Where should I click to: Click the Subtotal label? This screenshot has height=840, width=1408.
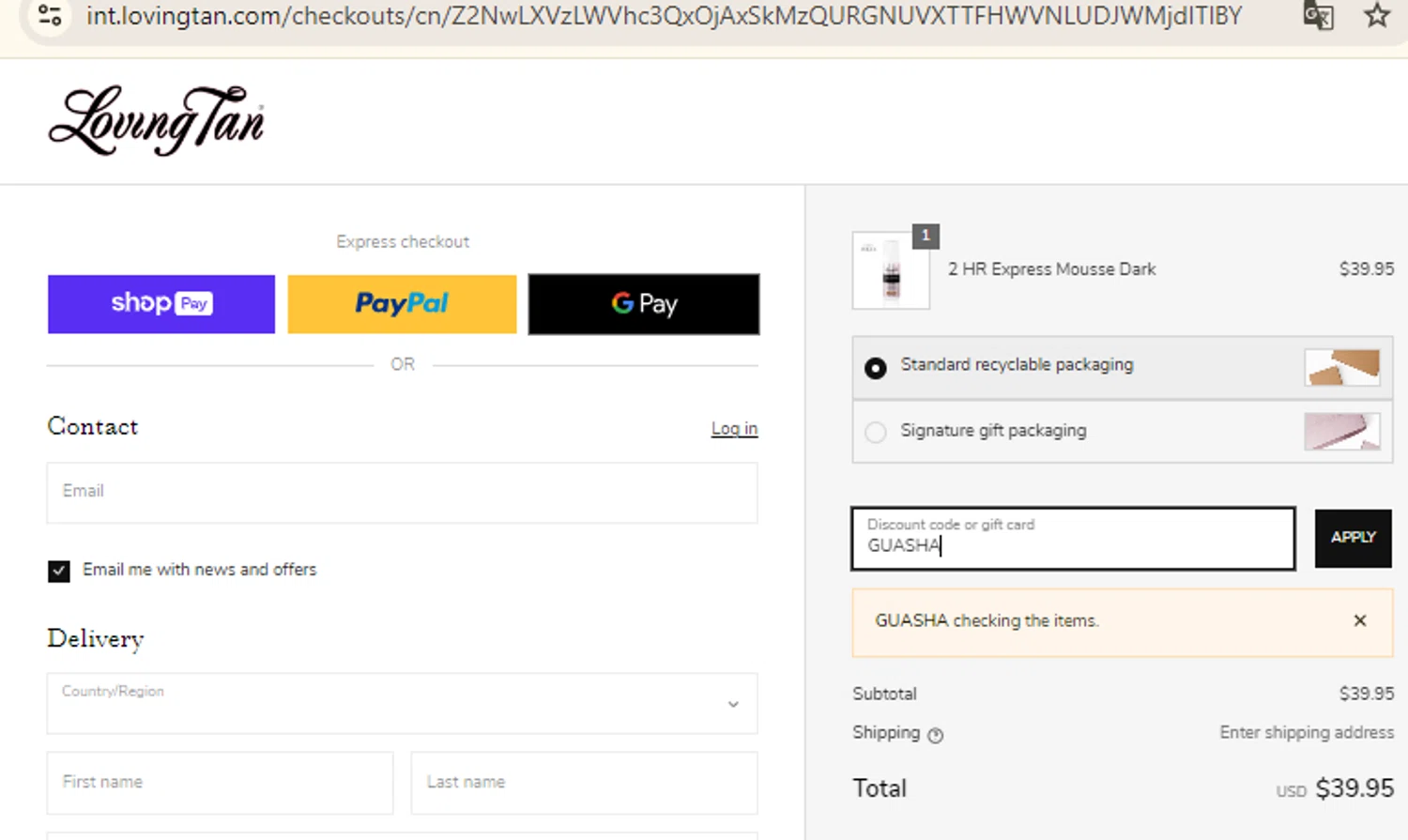click(884, 694)
